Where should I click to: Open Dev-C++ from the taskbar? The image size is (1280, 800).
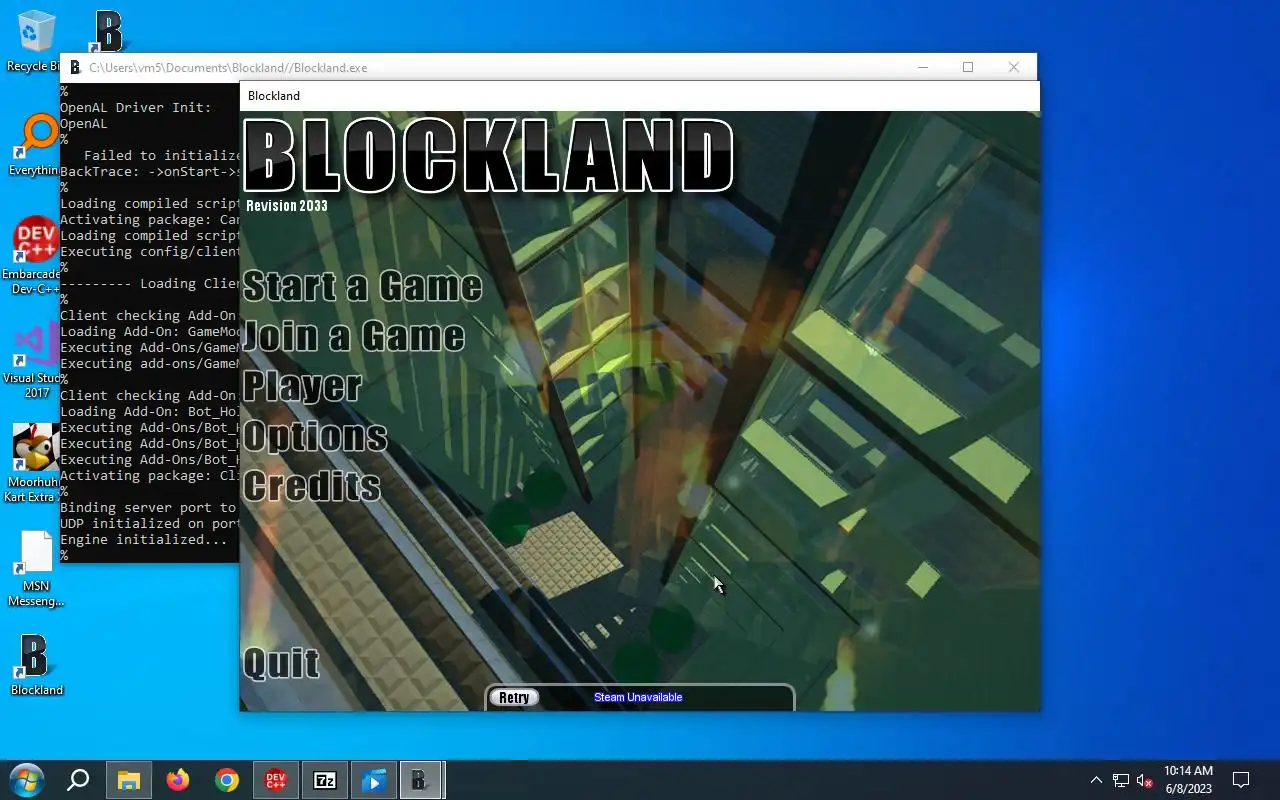(276, 780)
